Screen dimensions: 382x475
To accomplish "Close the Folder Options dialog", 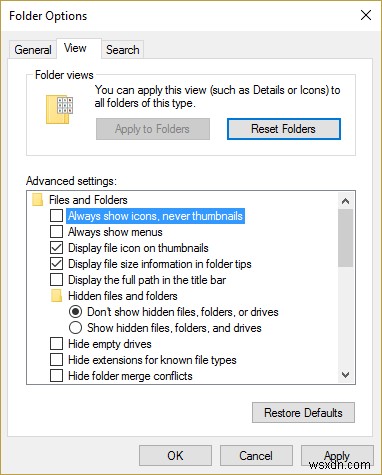I will point(366,15).
